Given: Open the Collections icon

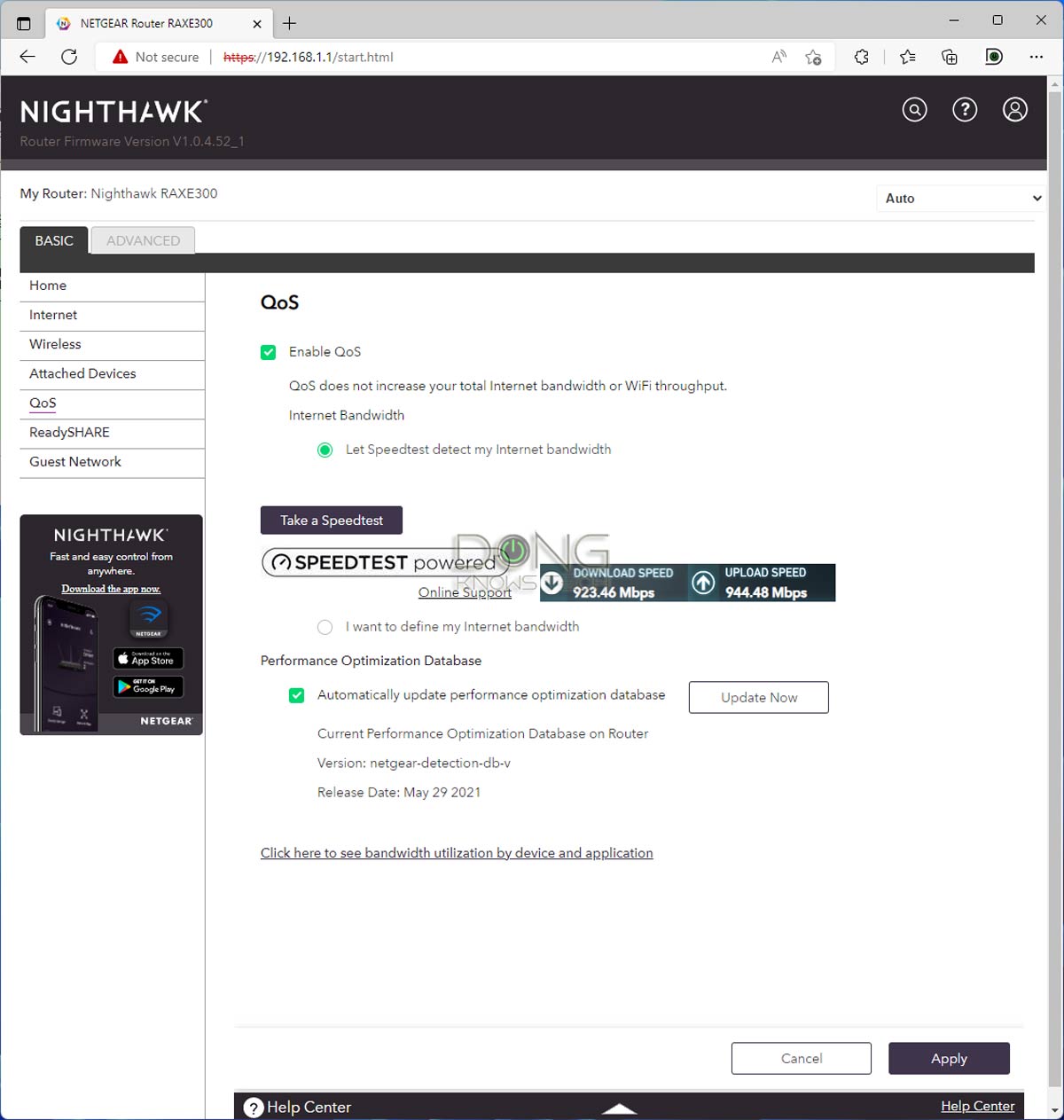Looking at the screenshot, I should 950,57.
